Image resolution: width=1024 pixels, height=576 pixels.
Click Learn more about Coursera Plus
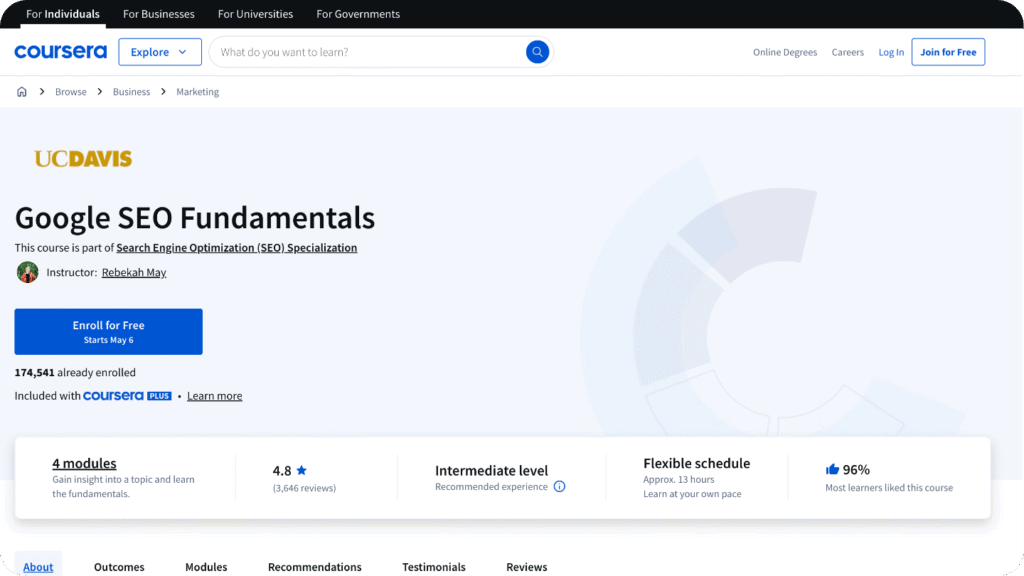214,396
